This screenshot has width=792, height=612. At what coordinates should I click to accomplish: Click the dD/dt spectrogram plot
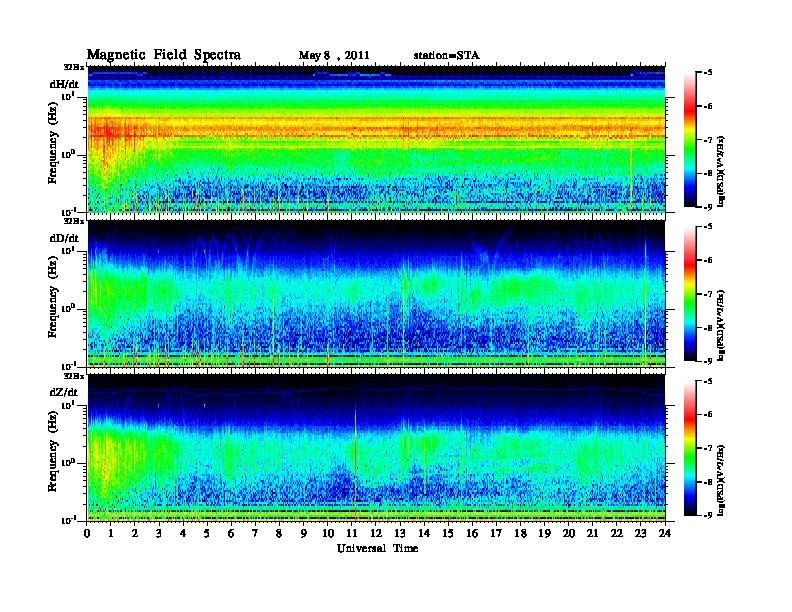376,293
